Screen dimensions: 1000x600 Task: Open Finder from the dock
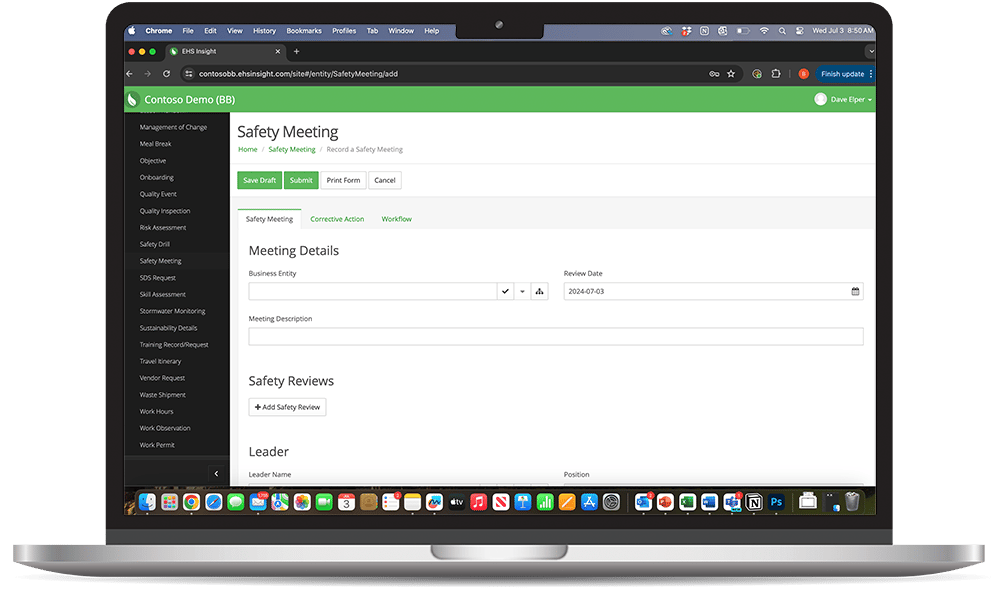pos(147,502)
